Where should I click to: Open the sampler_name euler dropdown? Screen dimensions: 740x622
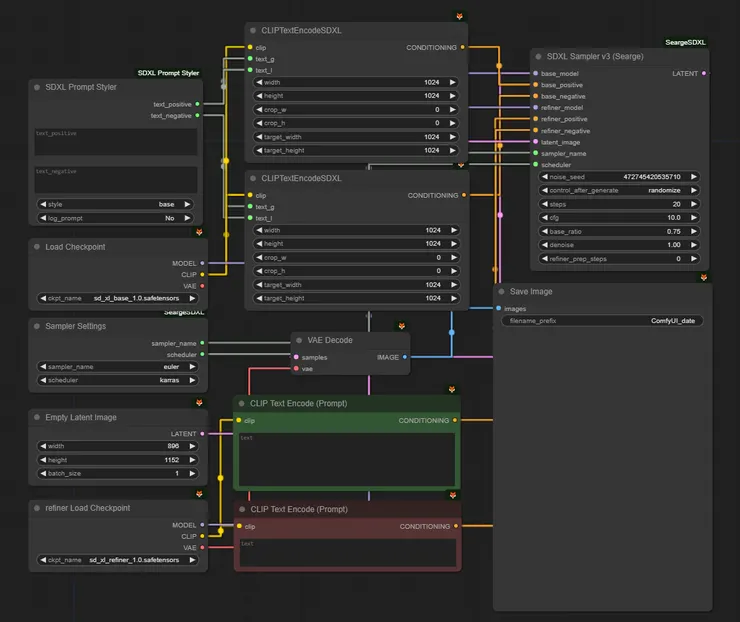[117, 367]
